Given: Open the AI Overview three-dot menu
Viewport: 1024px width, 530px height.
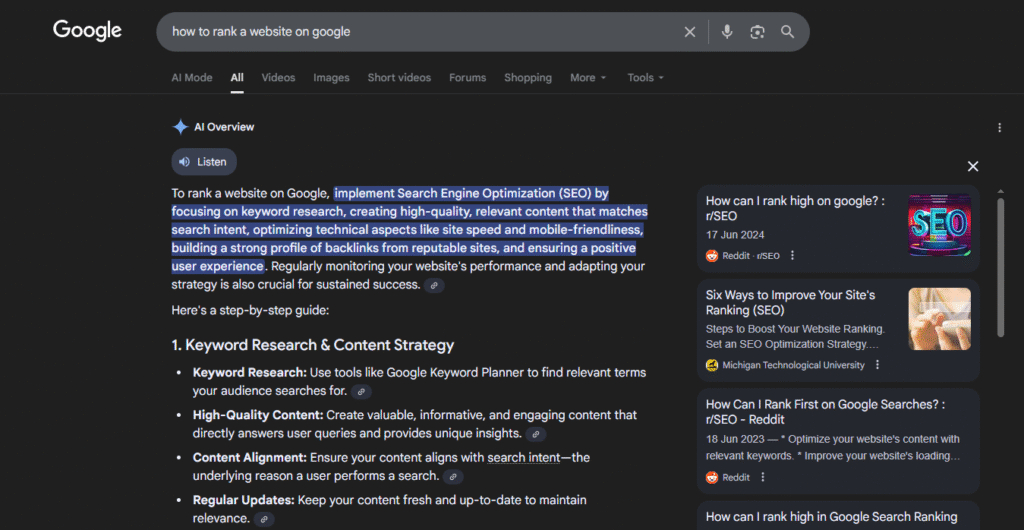Looking at the screenshot, I should [999, 127].
